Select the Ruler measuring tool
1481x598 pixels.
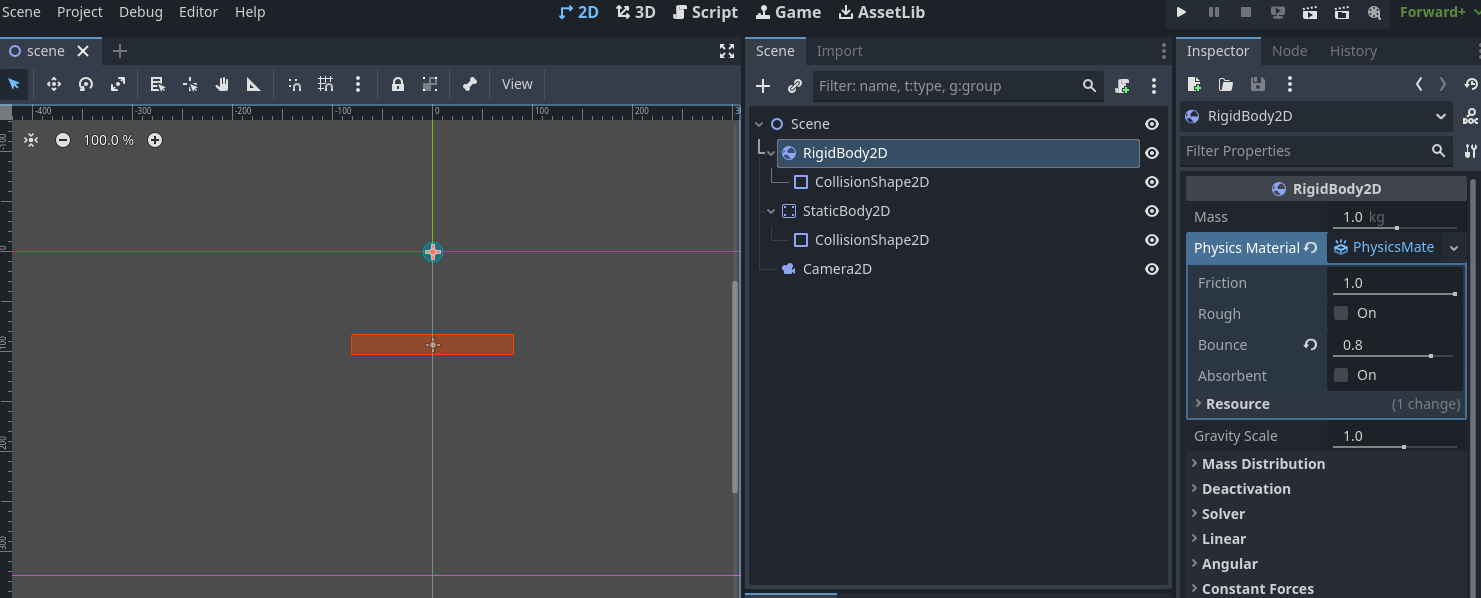[254, 85]
